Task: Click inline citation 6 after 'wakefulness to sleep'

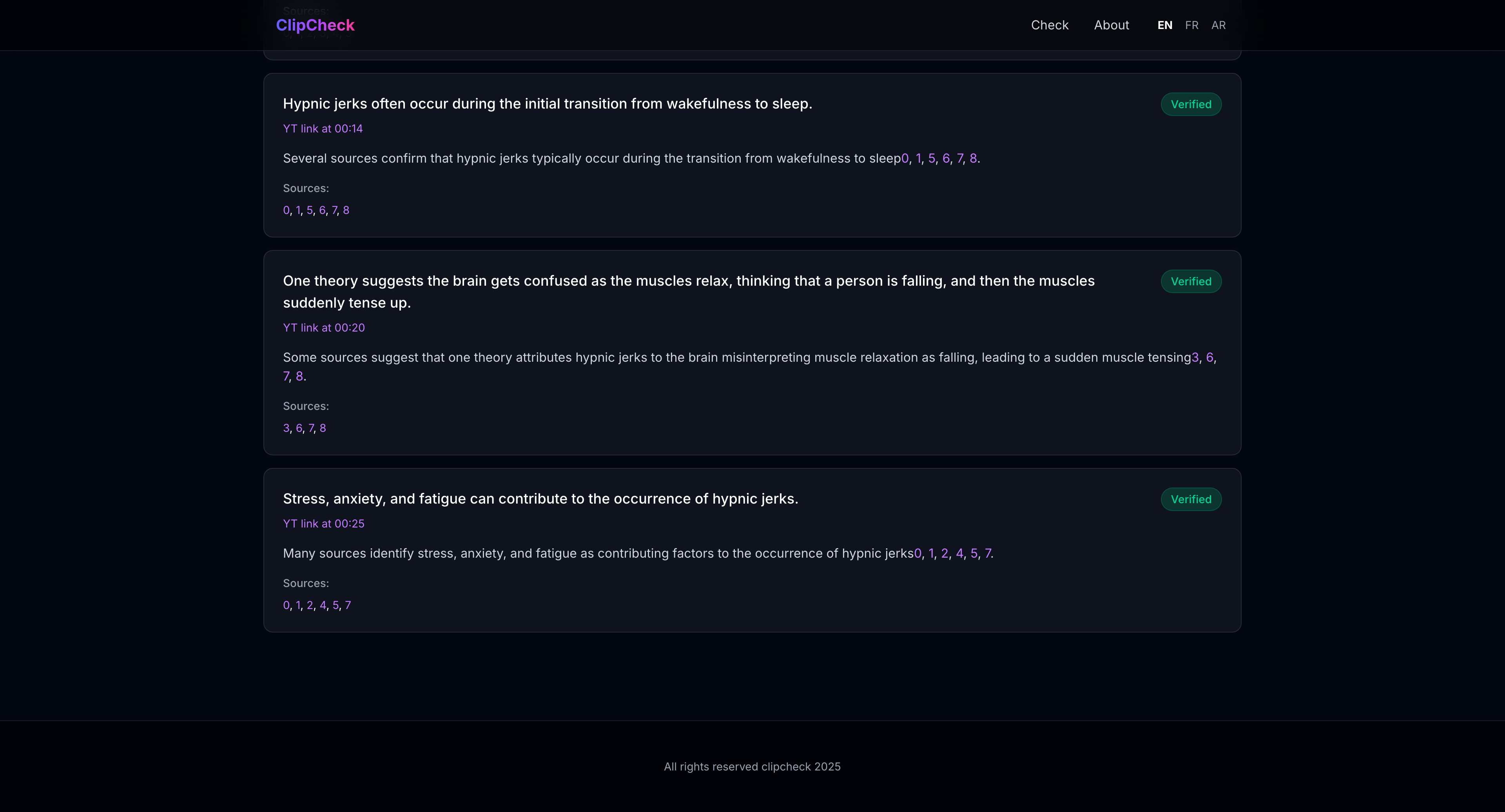Action: [x=946, y=158]
